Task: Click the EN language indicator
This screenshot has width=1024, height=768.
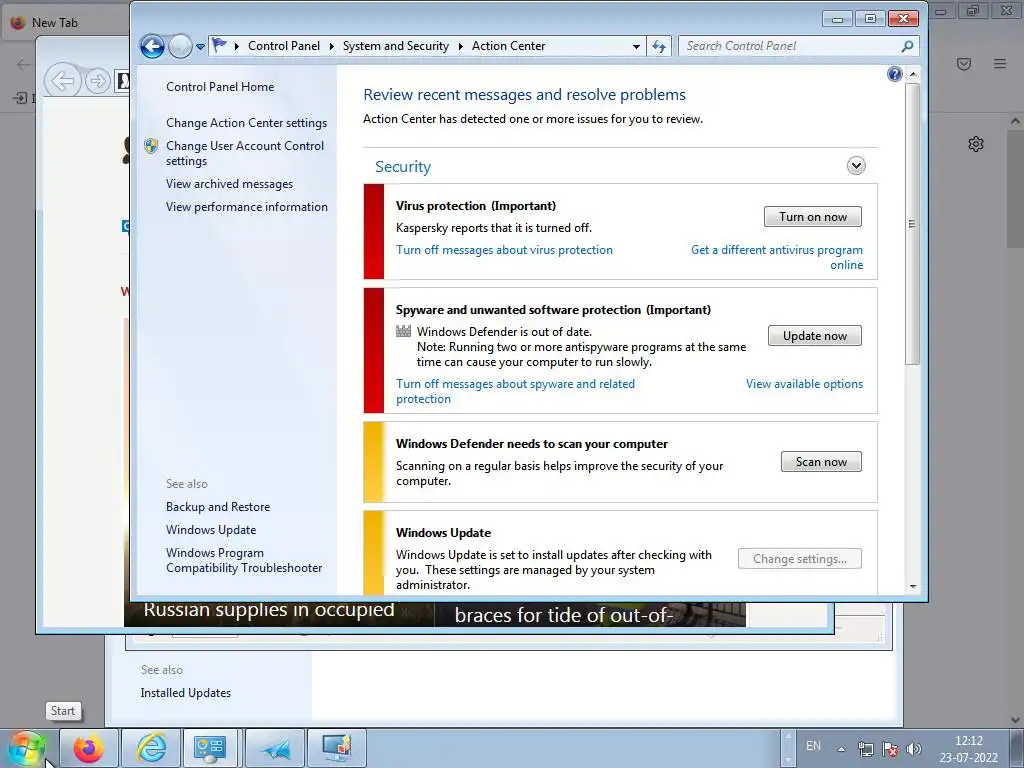Action: coord(813,746)
